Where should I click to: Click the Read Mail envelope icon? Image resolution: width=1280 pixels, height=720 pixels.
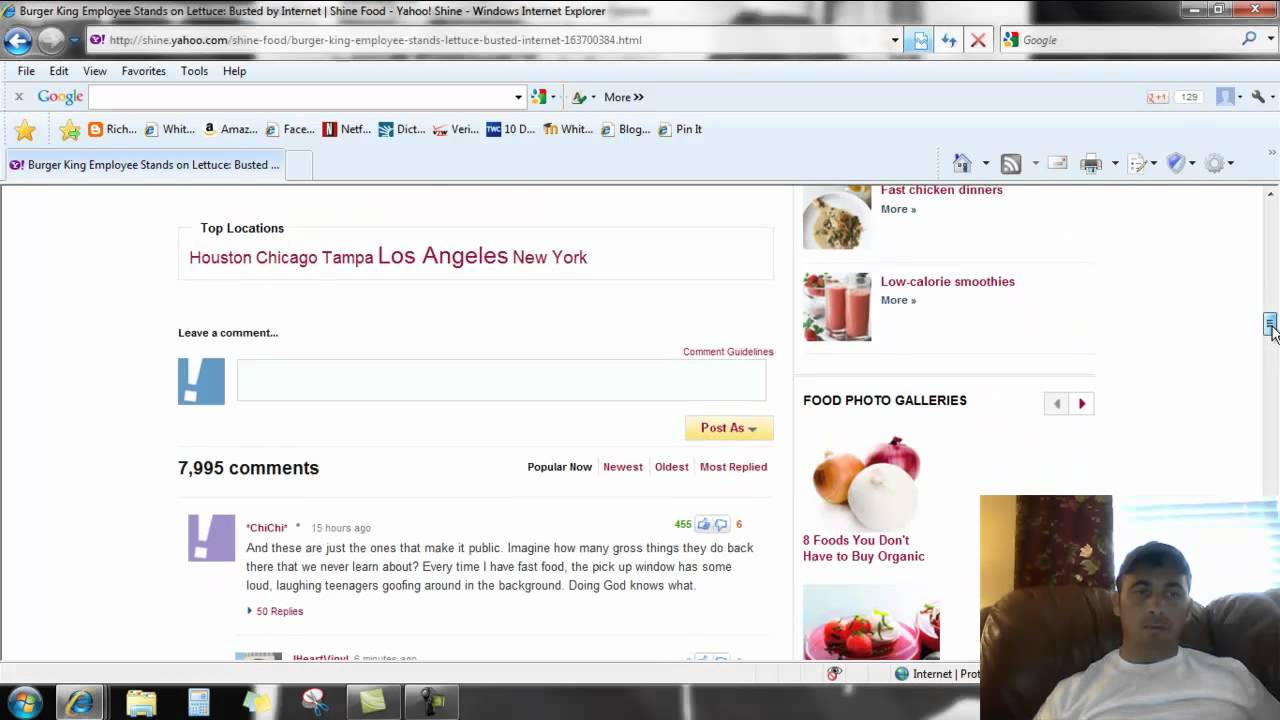[1058, 163]
